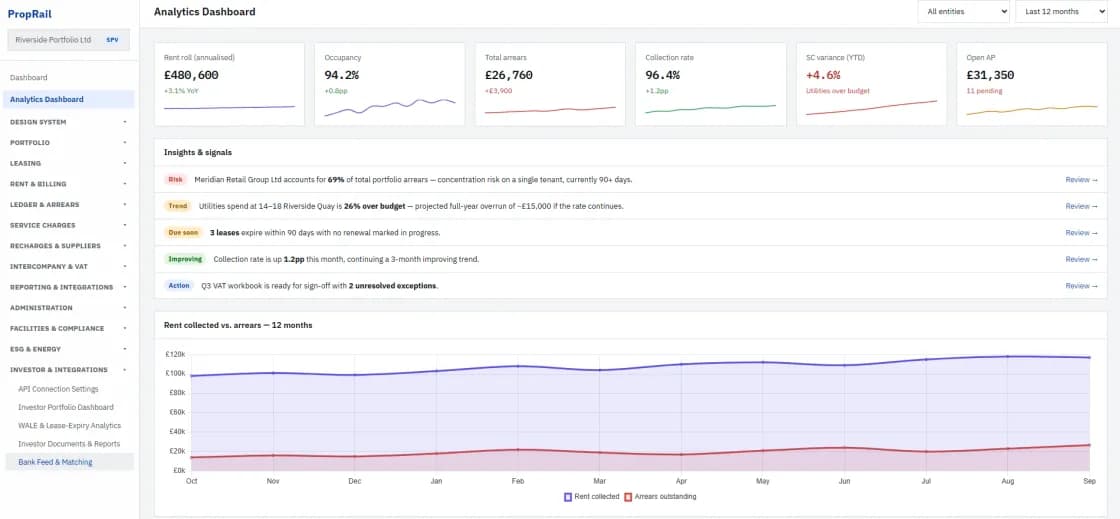Click the Feb label on the chart axis

[519, 482]
